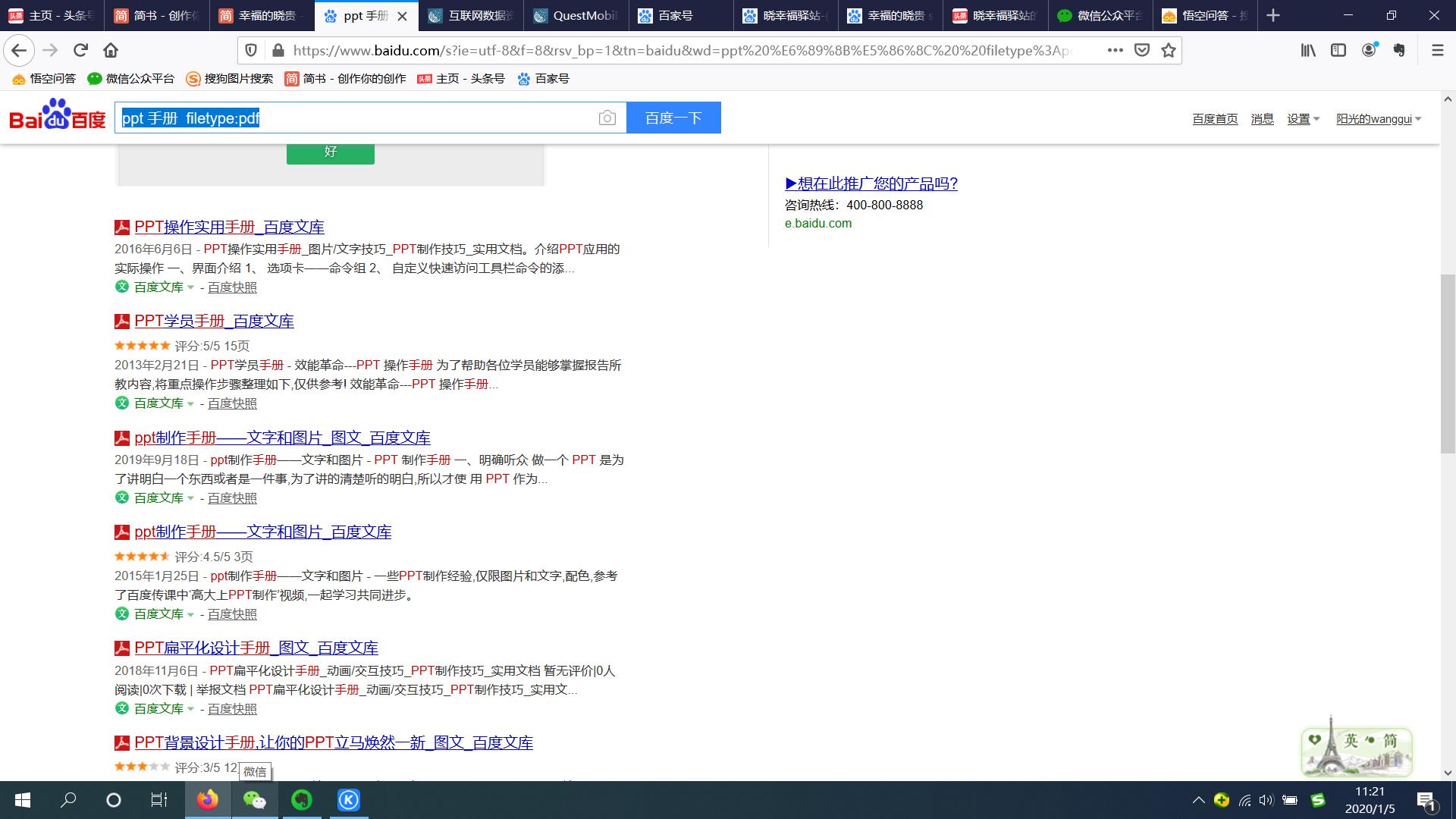Switch to the 简书 - 创作 tab
Screen dimensions: 1456x819
[x=157, y=15]
